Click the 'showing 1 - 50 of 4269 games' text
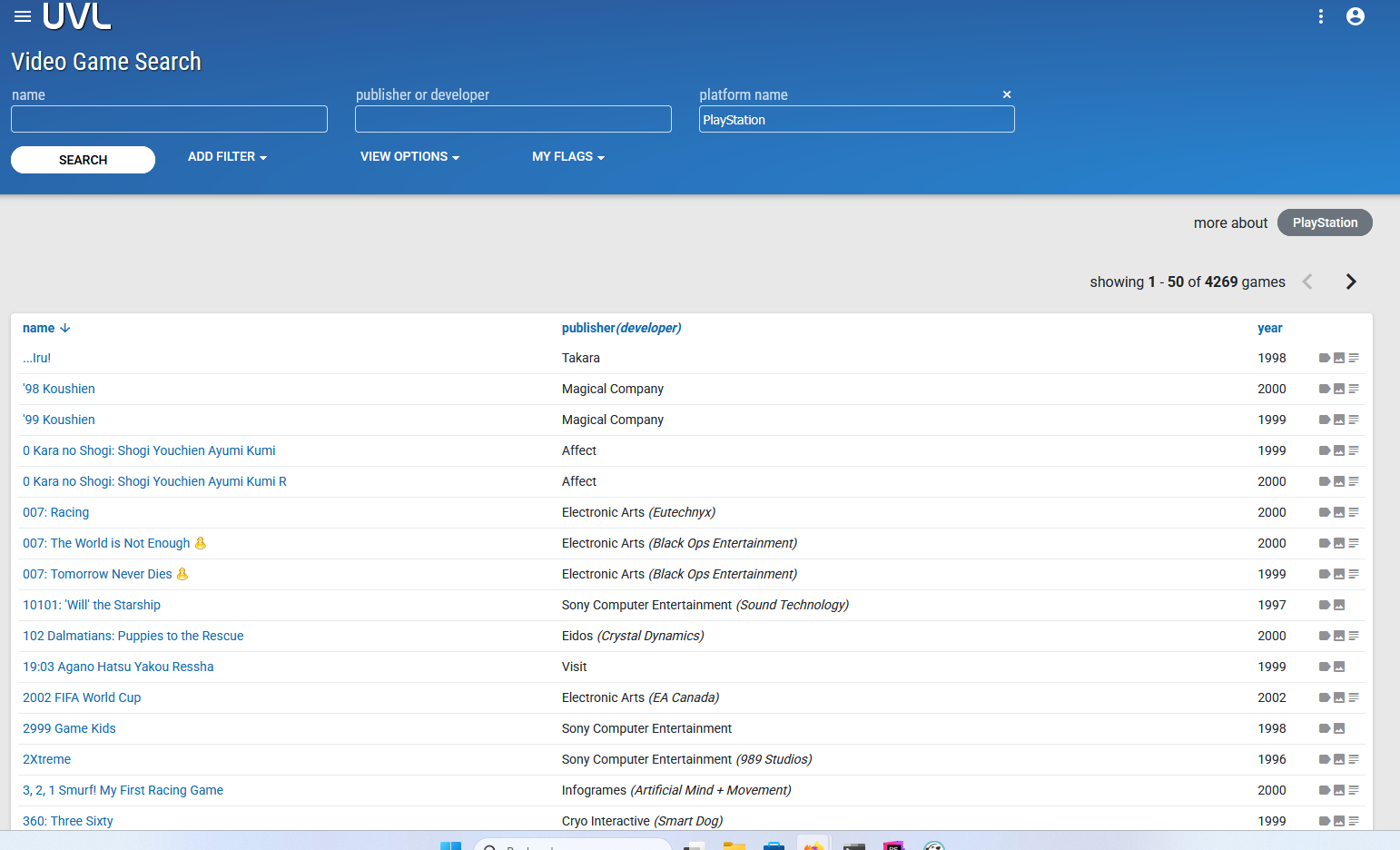This screenshot has width=1400, height=850. tap(1188, 282)
